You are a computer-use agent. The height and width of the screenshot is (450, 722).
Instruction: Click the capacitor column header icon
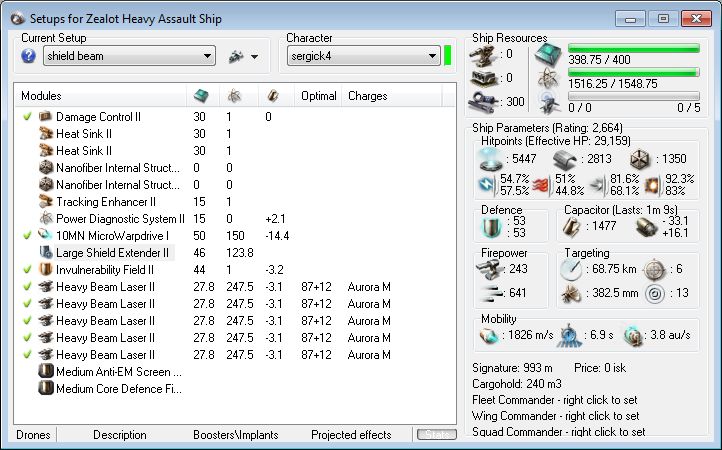tap(273, 96)
